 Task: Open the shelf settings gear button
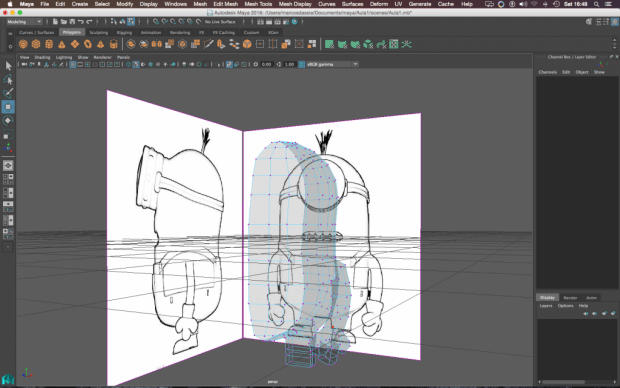pos(10,46)
